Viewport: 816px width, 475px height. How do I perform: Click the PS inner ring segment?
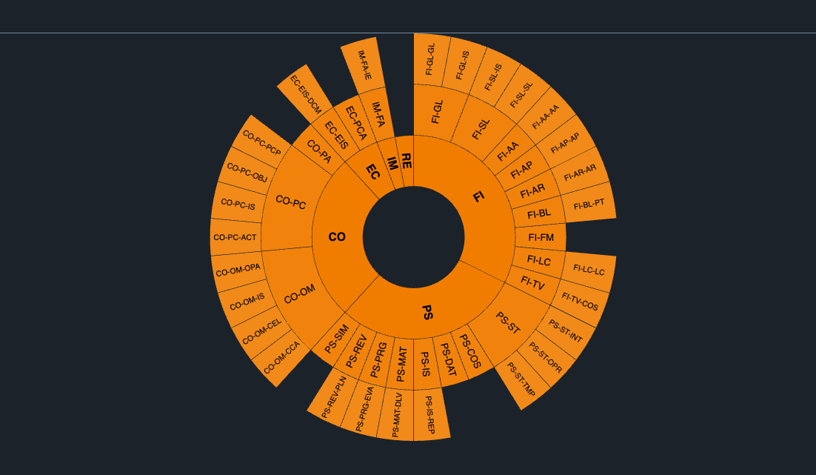tap(427, 312)
